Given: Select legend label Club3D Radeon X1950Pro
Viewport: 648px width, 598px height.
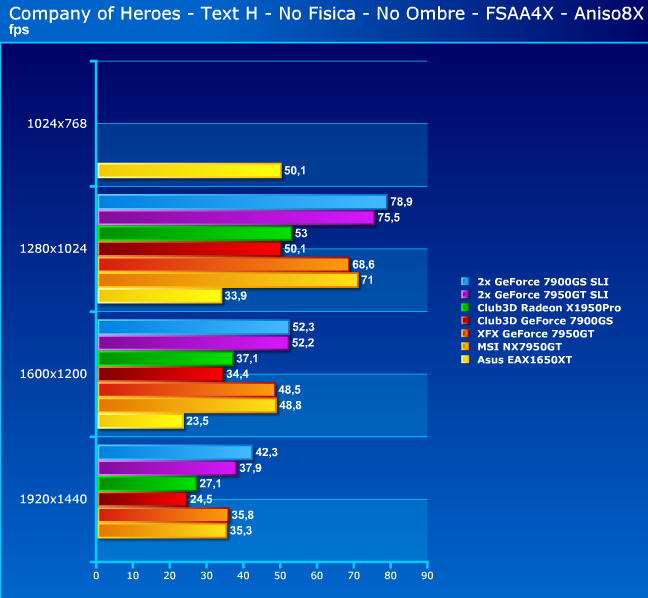Looking at the screenshot, I should click(x=549, y=308).
